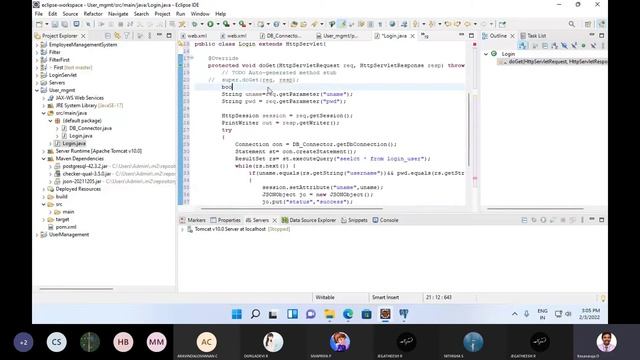640x360 pixels.
Task: Select pom.xml in Project Explorer
Action: point(66,227)
